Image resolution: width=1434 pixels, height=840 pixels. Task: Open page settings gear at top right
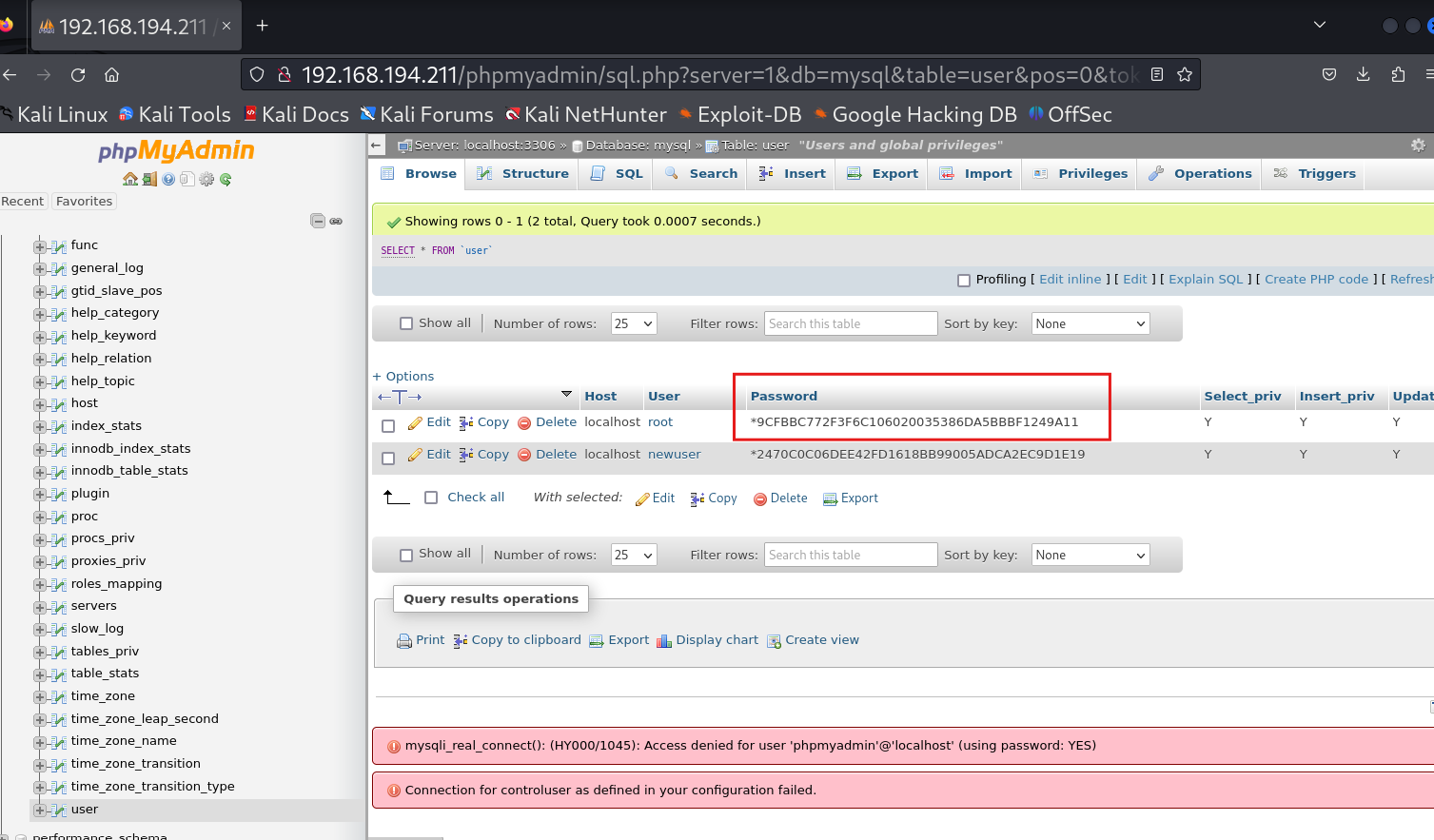point(1418,145)
